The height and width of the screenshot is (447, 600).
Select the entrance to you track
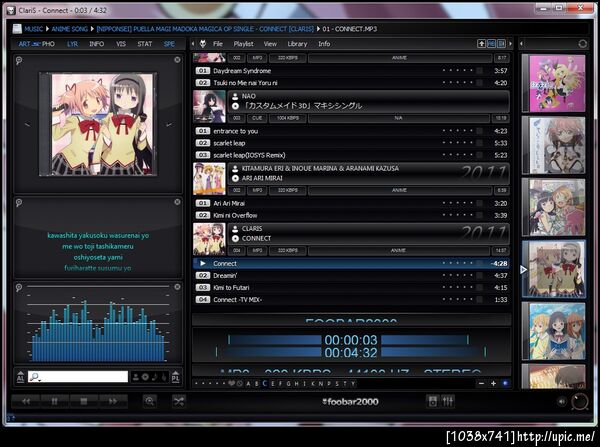[351, 131]
